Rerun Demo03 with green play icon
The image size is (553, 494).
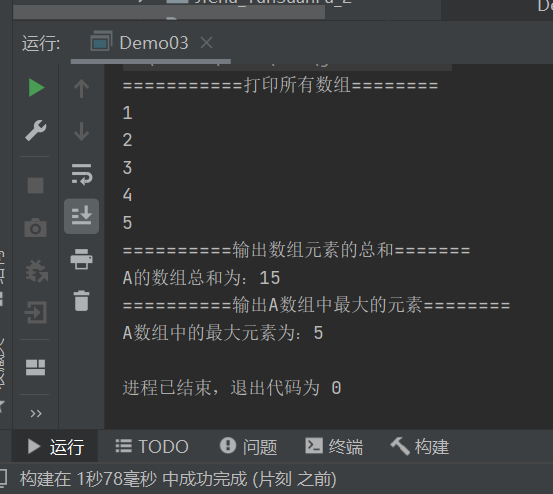(36, 88)
